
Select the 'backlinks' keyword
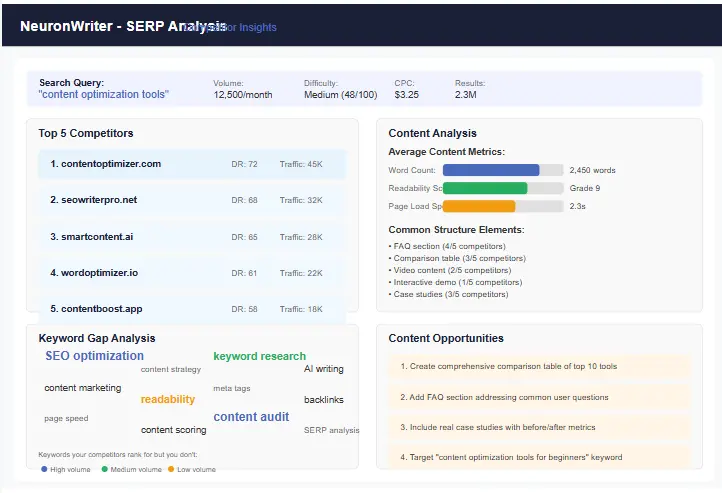pos(324,400)
